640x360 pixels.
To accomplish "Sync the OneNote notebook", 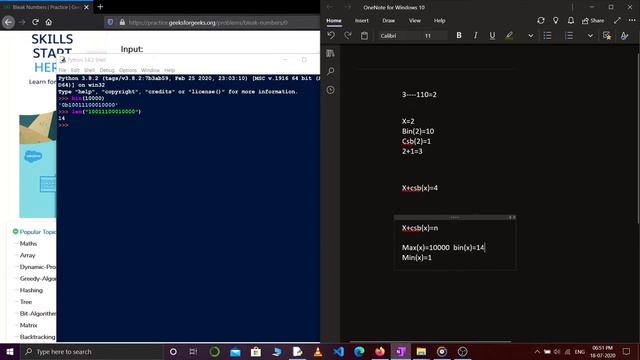I will 541,20.
